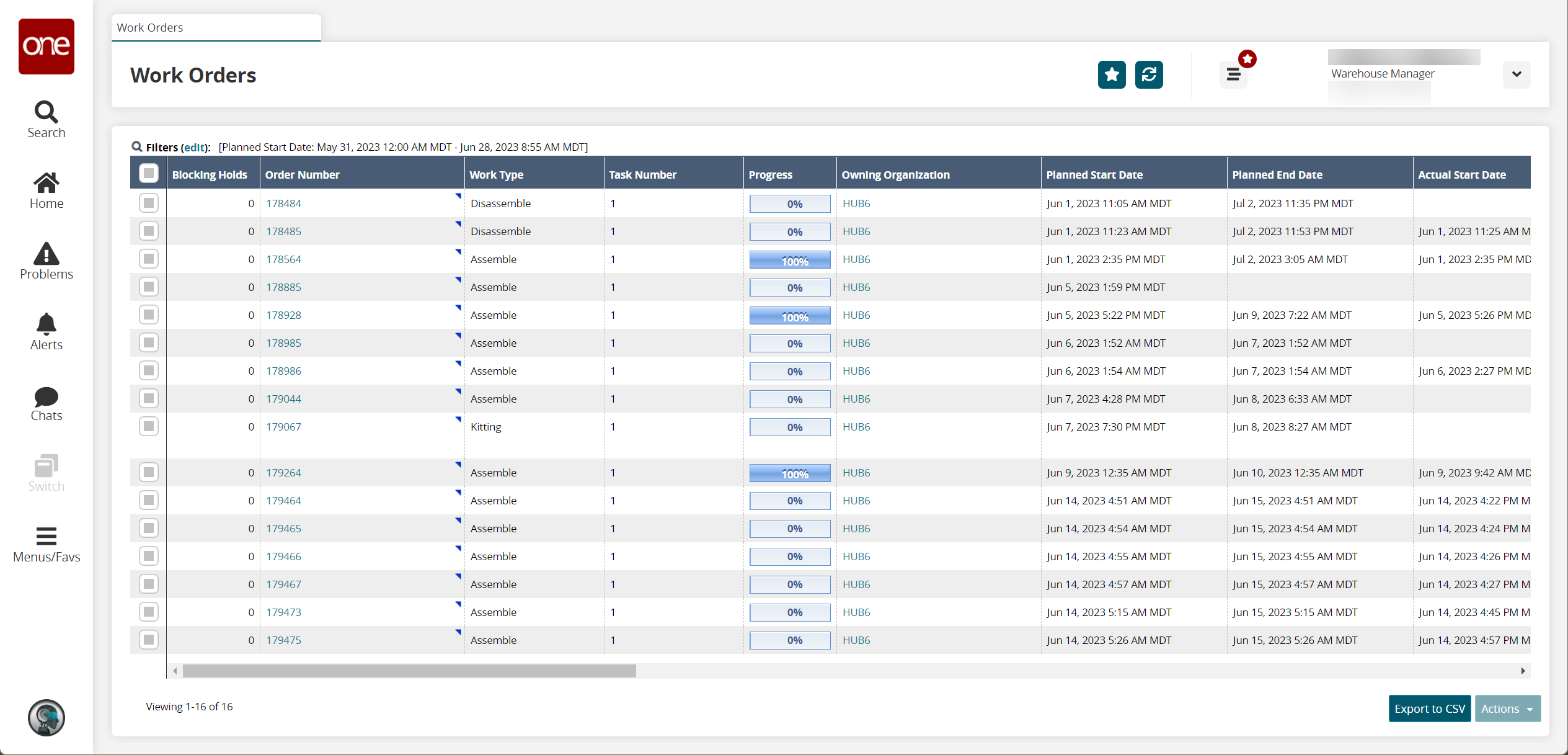Viewport: 1568px width, 755px height.
Task: Add page to favorites with star button
Action: pos(1112,74)
